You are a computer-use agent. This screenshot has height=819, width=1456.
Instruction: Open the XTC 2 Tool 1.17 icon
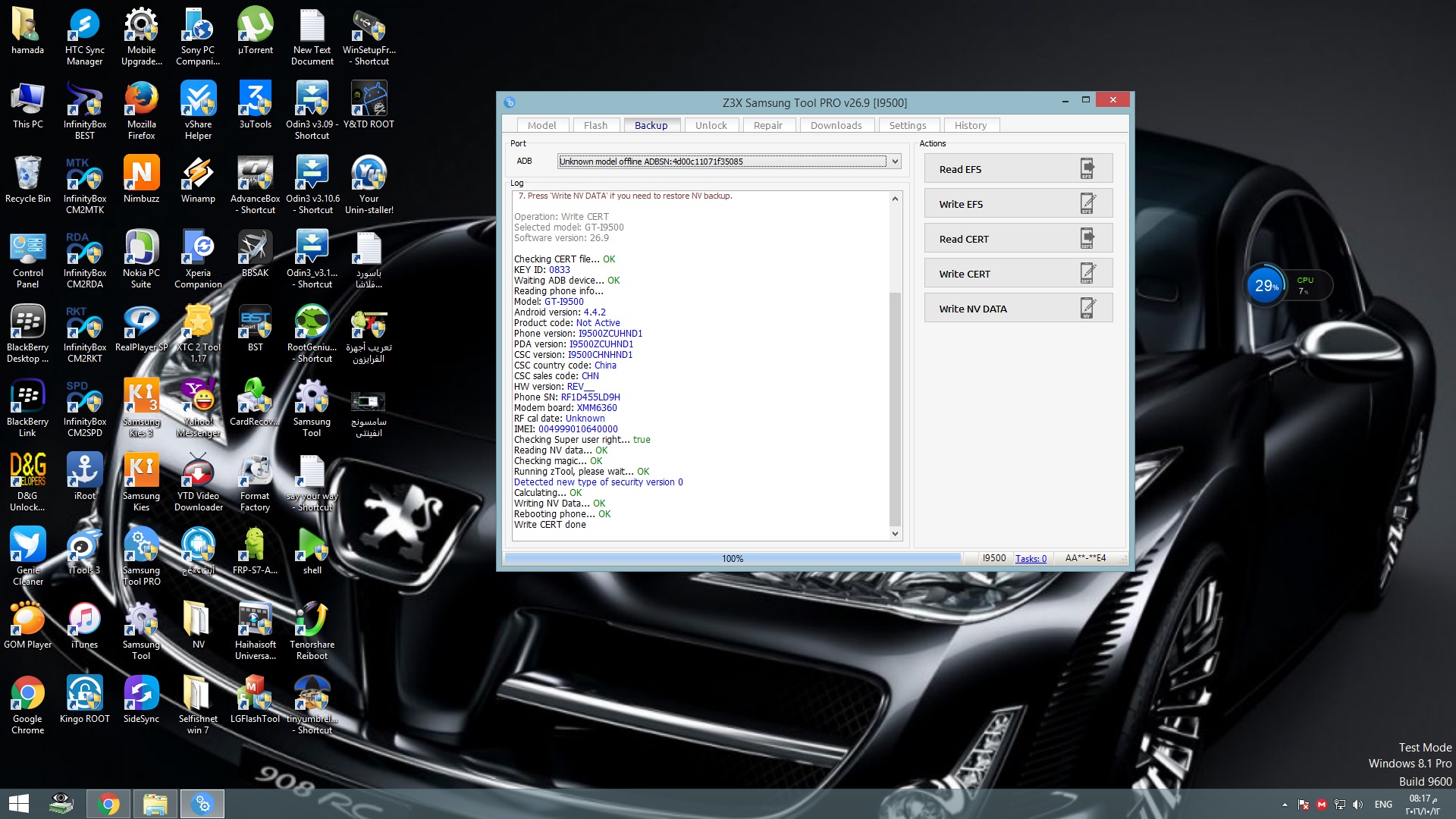[x=198, y=334]
